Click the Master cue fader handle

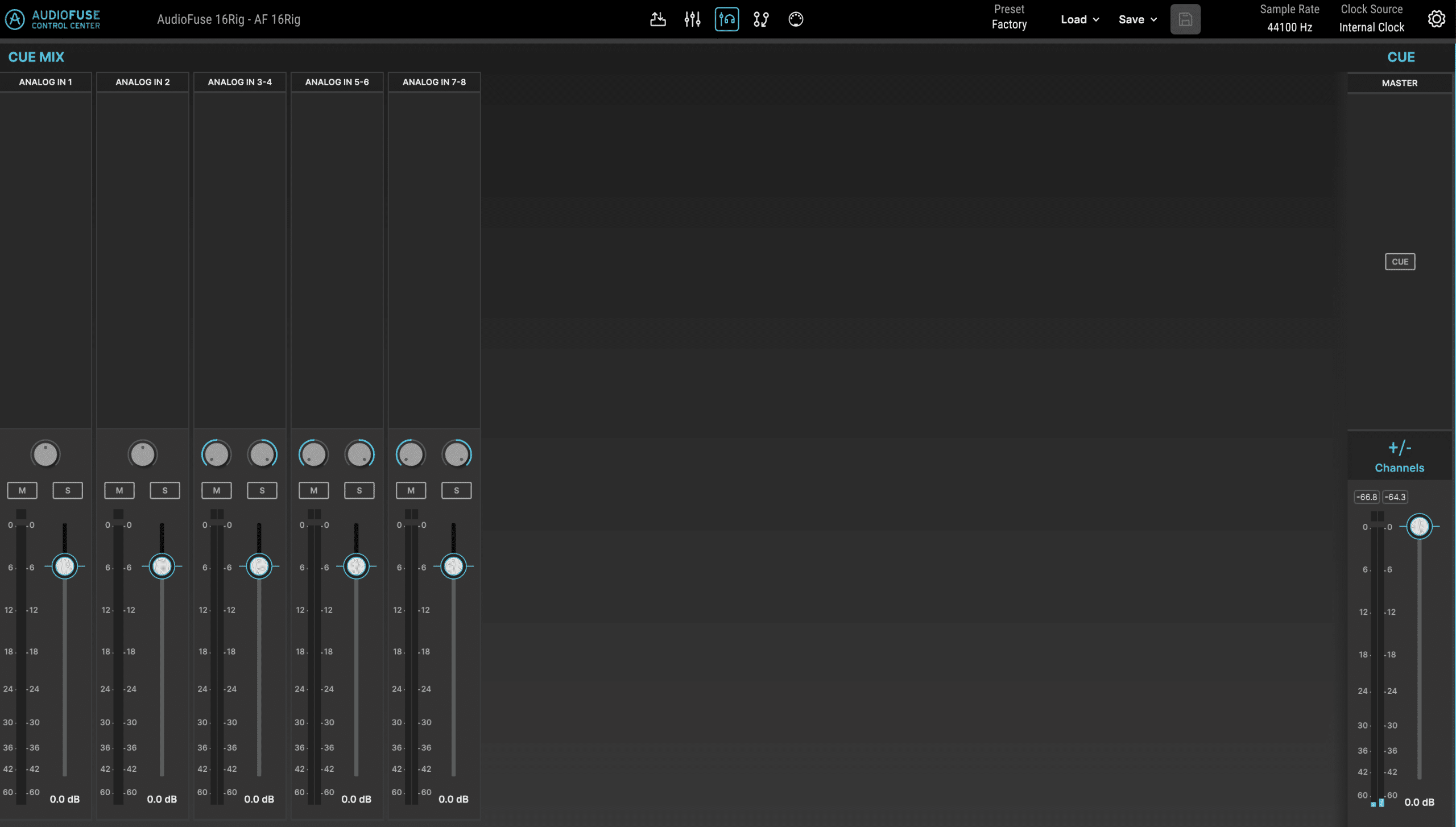(x=1419, y=526)
